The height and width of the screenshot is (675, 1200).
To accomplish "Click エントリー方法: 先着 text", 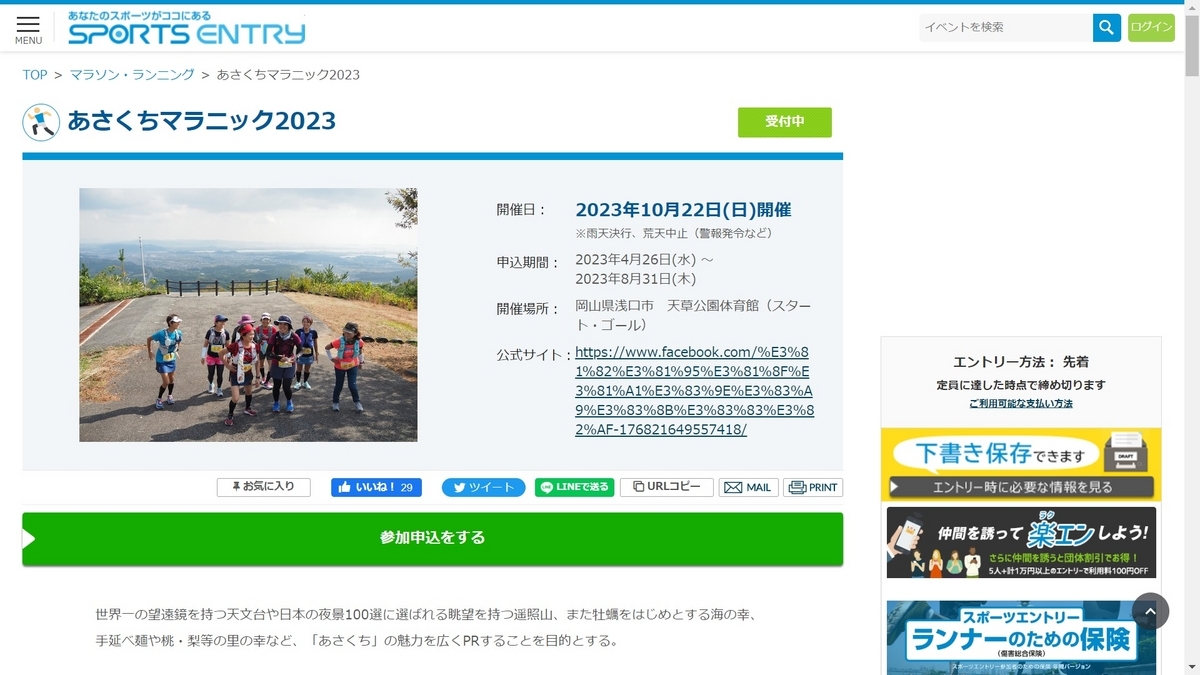I will click(1021, 362).
